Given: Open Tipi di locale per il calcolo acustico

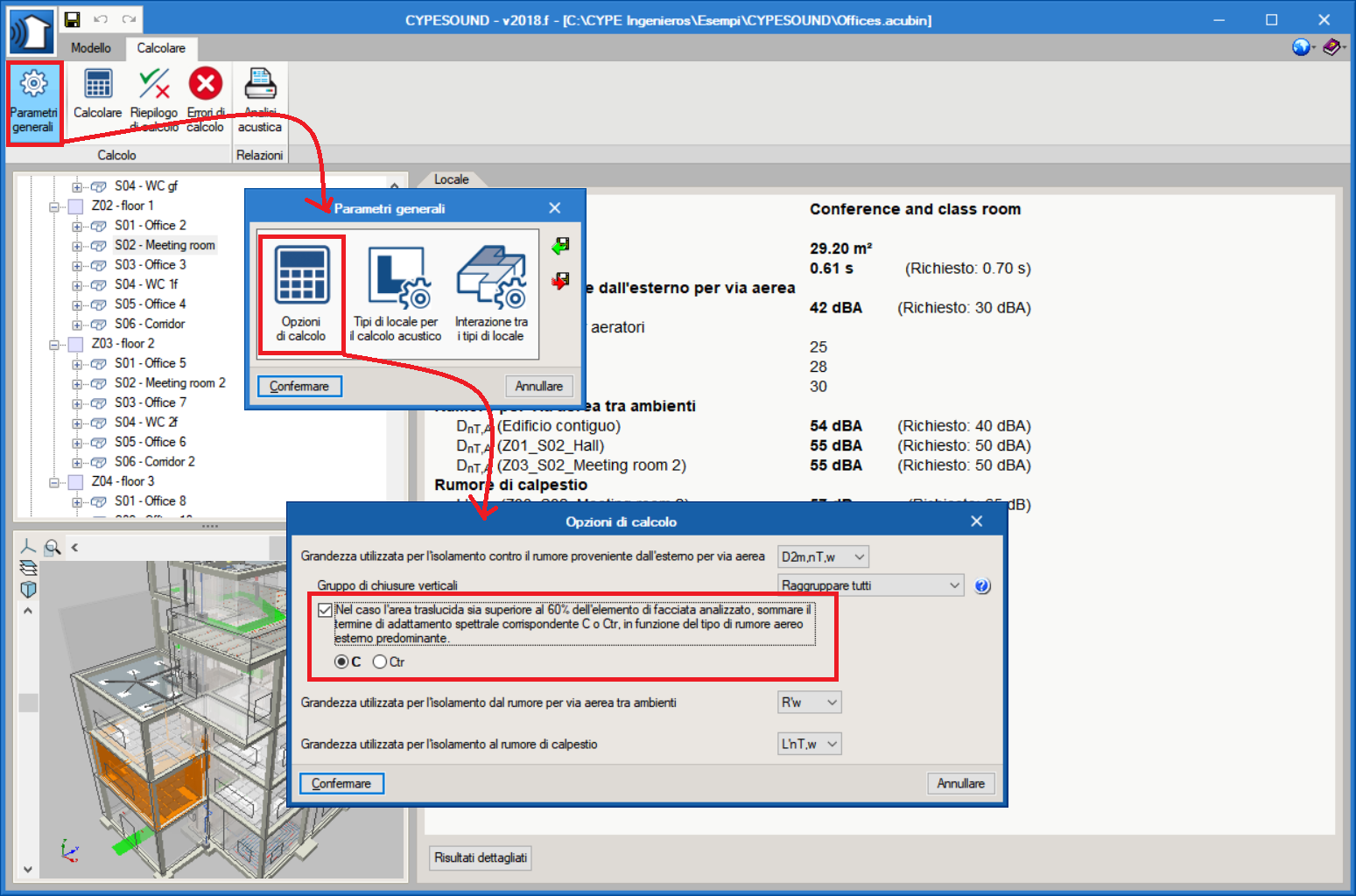Looking at the screenshot, I should click(396, 294).
